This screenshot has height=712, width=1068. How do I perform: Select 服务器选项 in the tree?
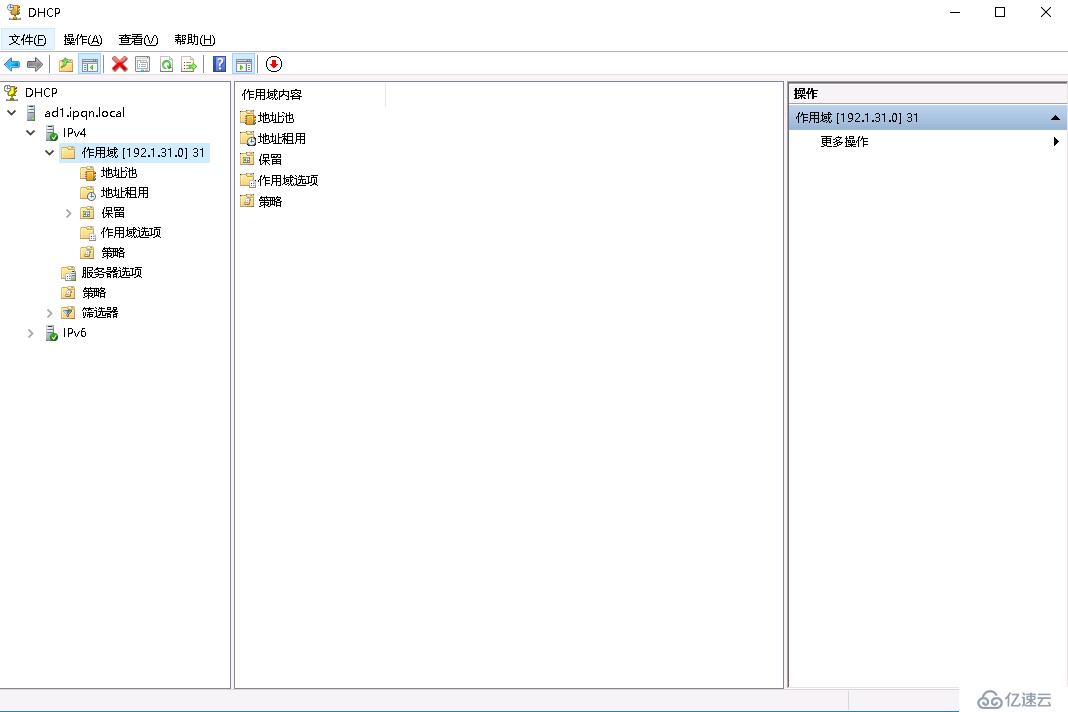coord(113,272)
